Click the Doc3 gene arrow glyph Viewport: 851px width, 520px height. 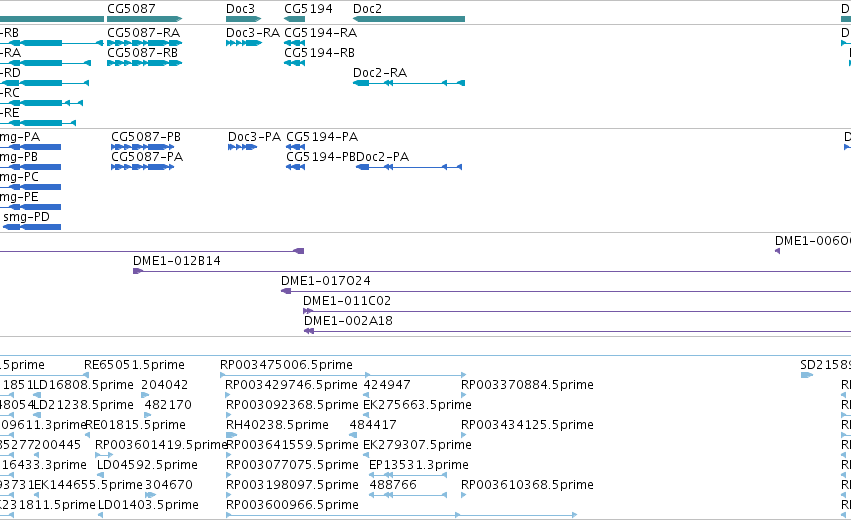coord(244,19)
